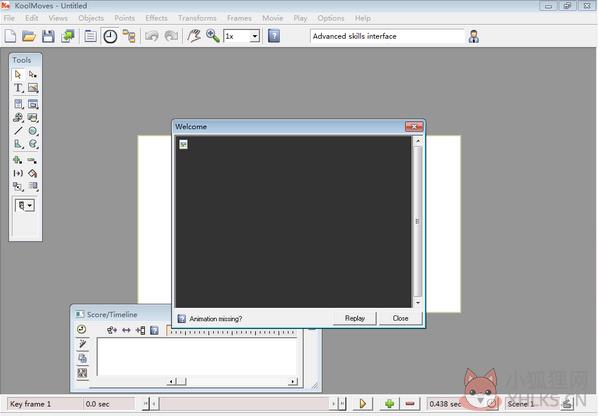Open the Objects menu
The image size is (598, 416).
point(91,18)
